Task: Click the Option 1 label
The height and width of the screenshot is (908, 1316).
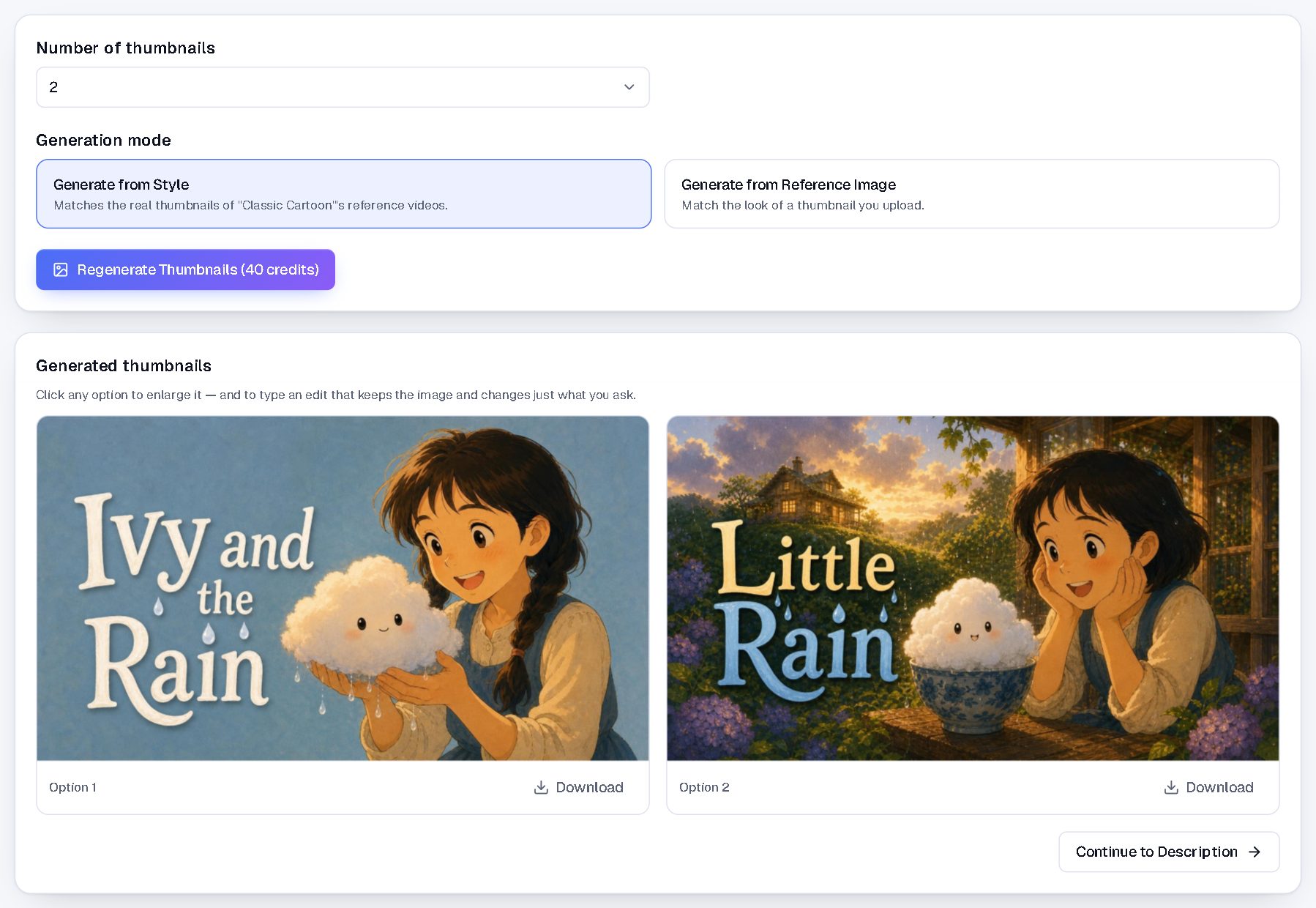Action: [x=72, y=787]
